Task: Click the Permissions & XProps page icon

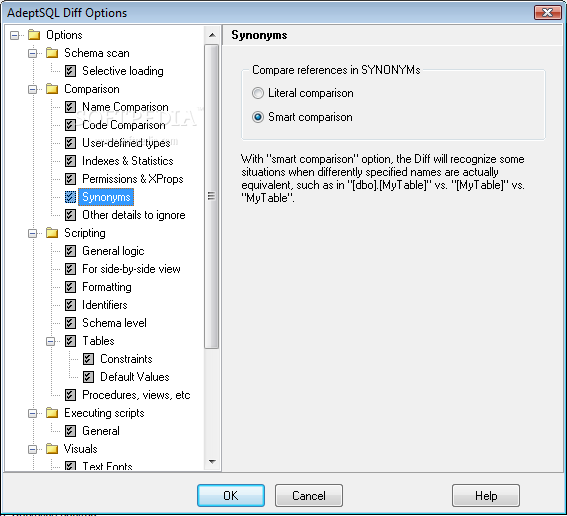Action: (x=70, y=179)
